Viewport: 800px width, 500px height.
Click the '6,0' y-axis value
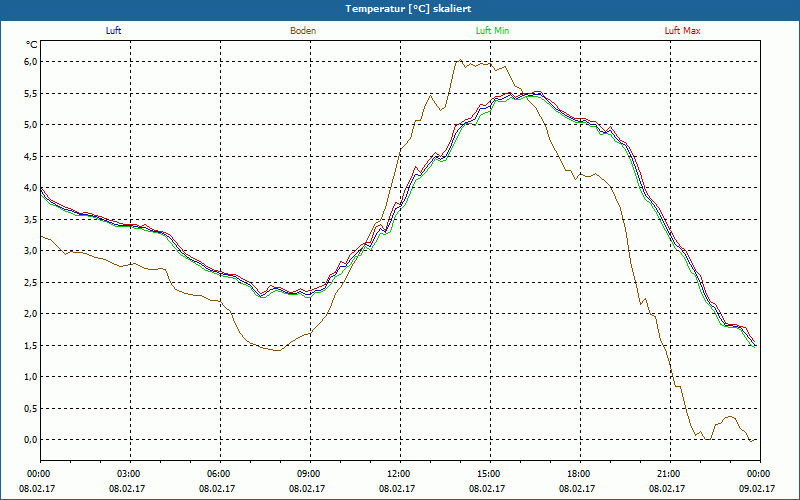pos(32,62)
